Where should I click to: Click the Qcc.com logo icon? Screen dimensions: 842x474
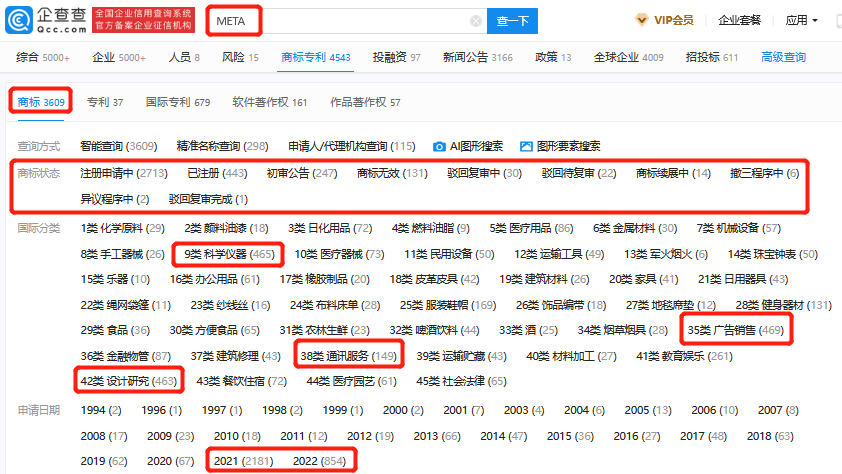19,20
